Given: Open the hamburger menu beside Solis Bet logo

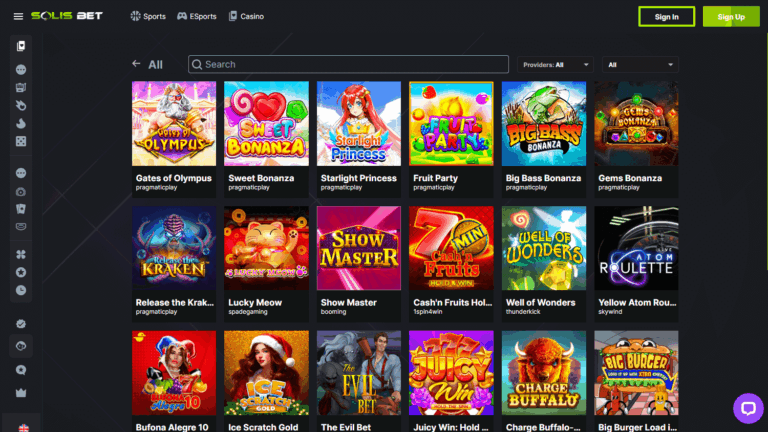Looking at the screenshot, I should coord(18,17).
